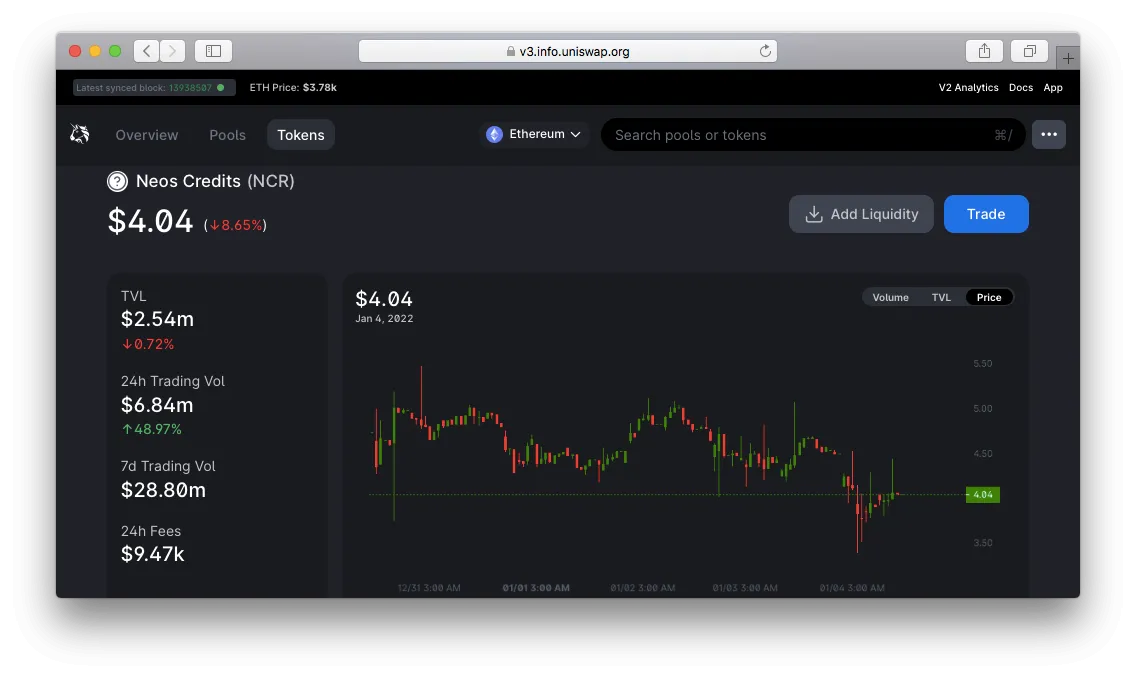Click the $28.80m 7d trading volume
Screen dimensions: 1136x678
pyautogui.click(x=163, y=490)
